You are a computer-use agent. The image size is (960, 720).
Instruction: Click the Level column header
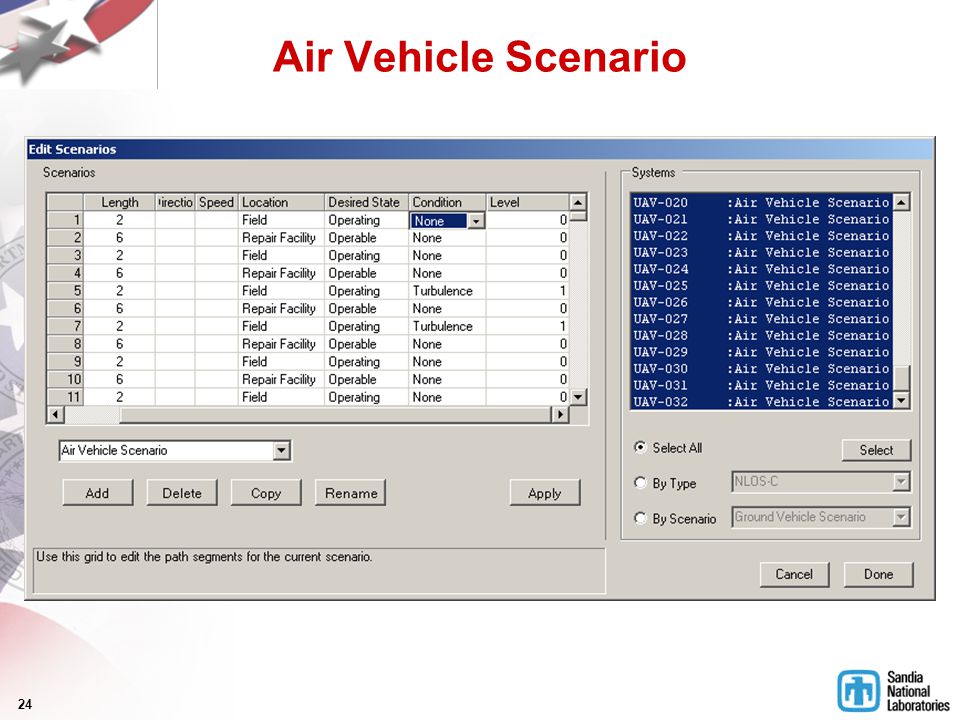pyautogui.click(x=528, y=202)
